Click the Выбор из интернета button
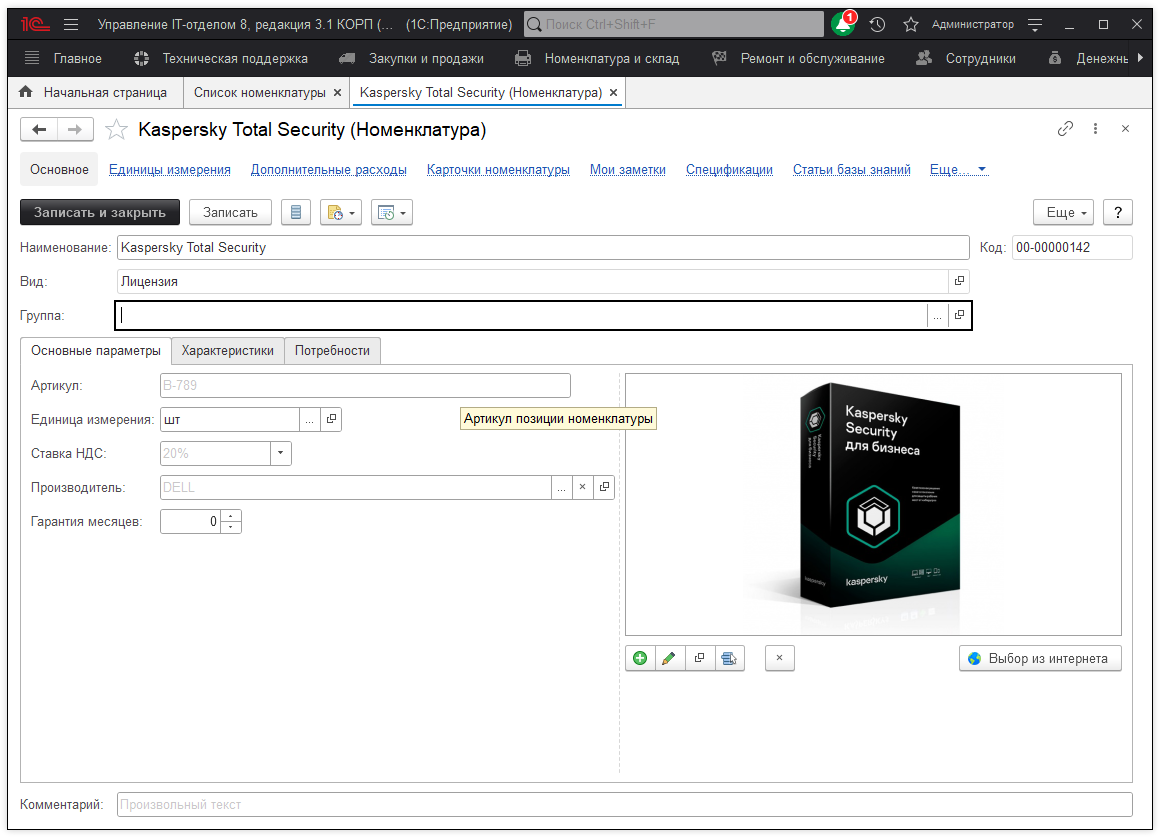The height and width of the screenshot is (837, 1160). point(1039,658)
